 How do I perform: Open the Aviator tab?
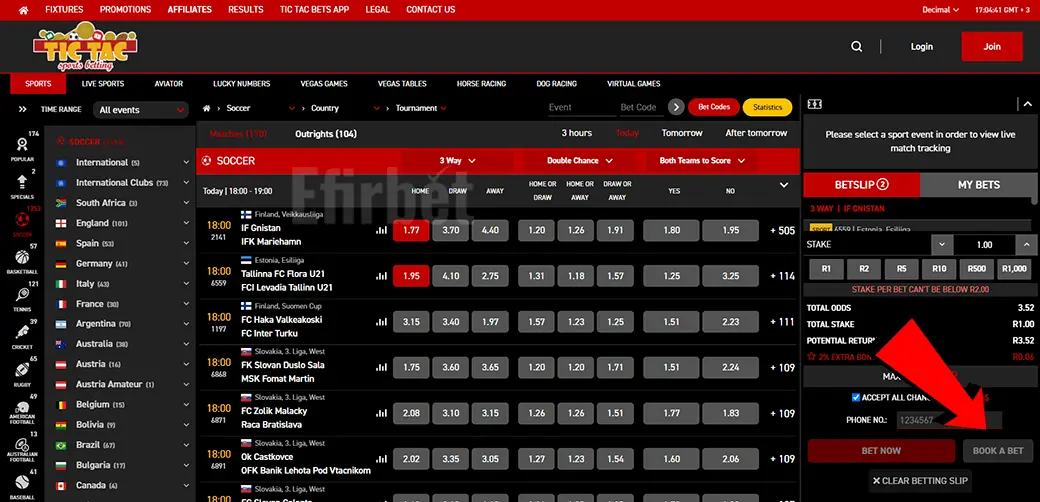(168, 84)
